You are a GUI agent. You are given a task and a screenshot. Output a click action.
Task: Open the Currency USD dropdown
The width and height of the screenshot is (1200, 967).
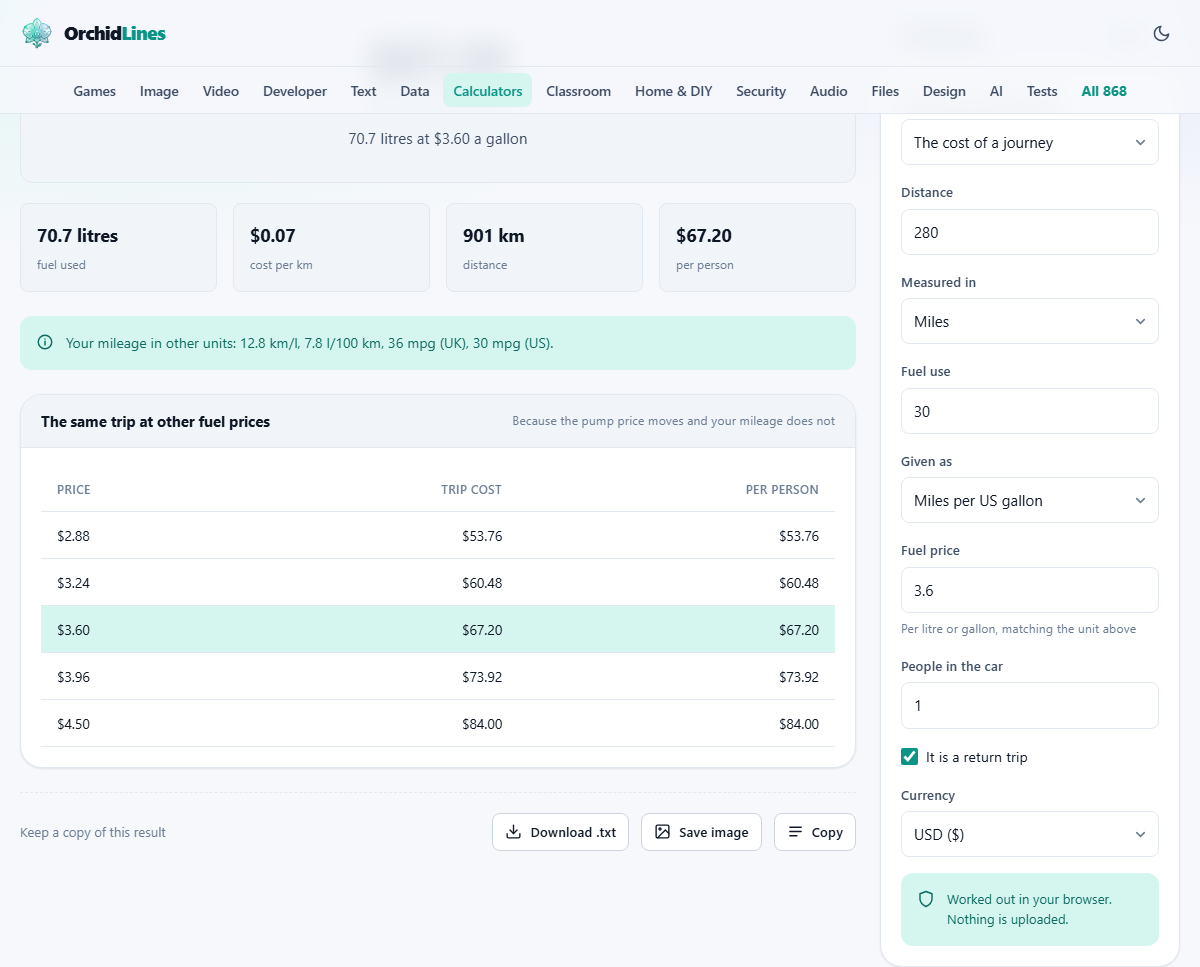[x=1030, y=834]
